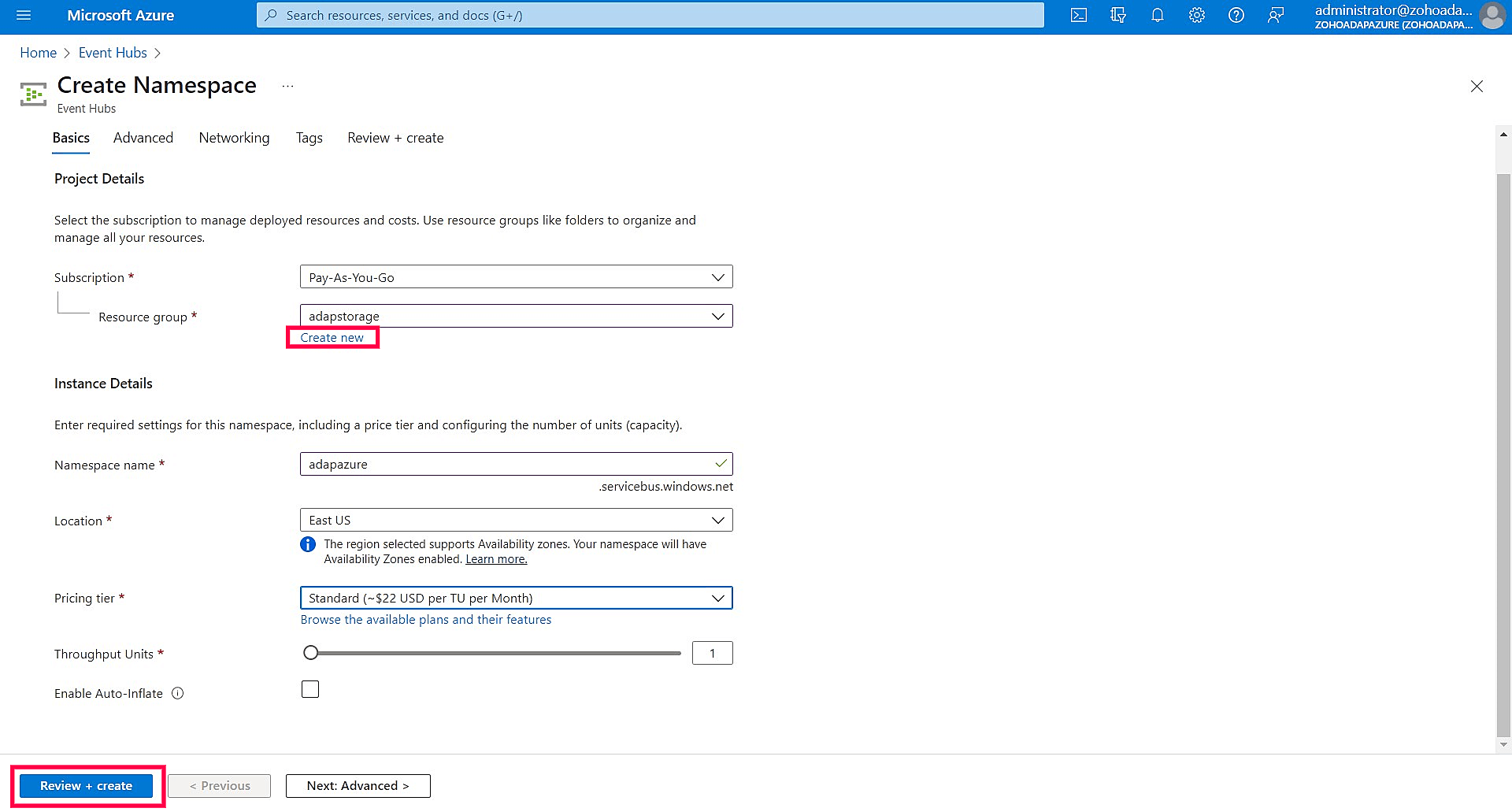Click the Throughput Units slider handle

click(x=311, y=652)
